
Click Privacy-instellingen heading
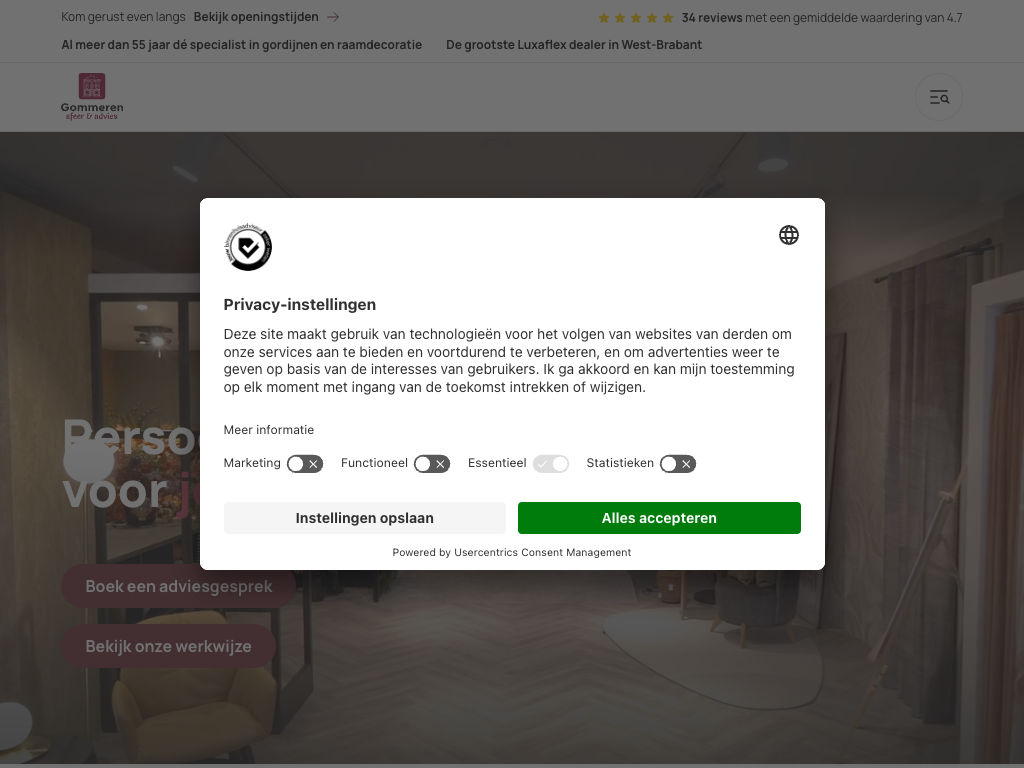300,304
